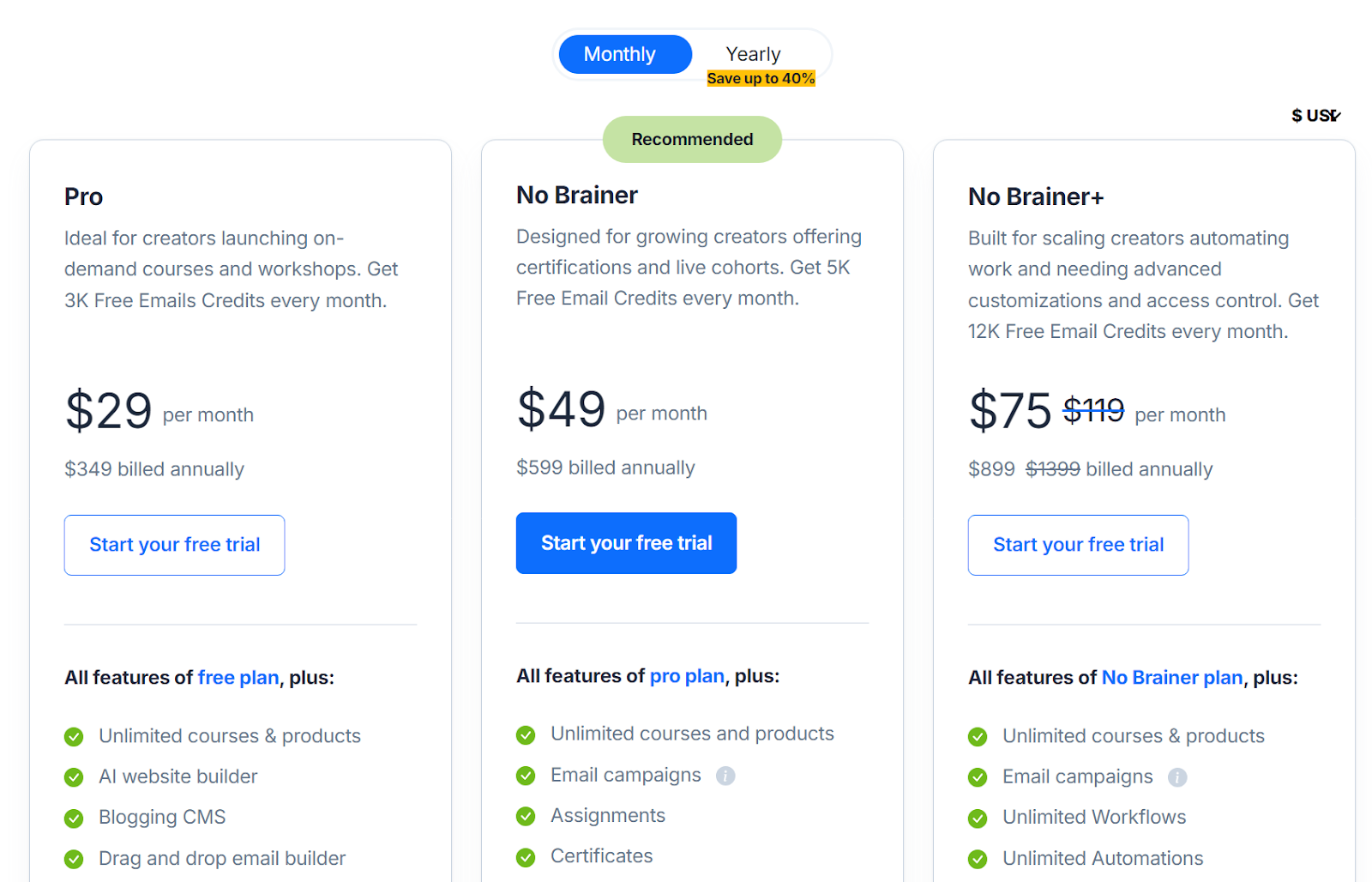Screen dimensions: 1372x882
Task: Select the Monthly billing tab
Action: tap(624, 53)
